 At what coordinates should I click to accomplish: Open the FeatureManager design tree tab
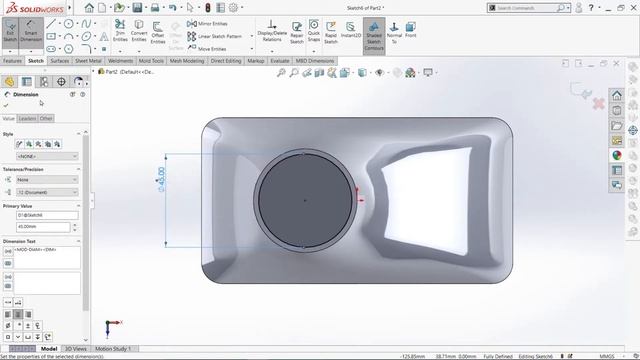[x=9, y=82]
